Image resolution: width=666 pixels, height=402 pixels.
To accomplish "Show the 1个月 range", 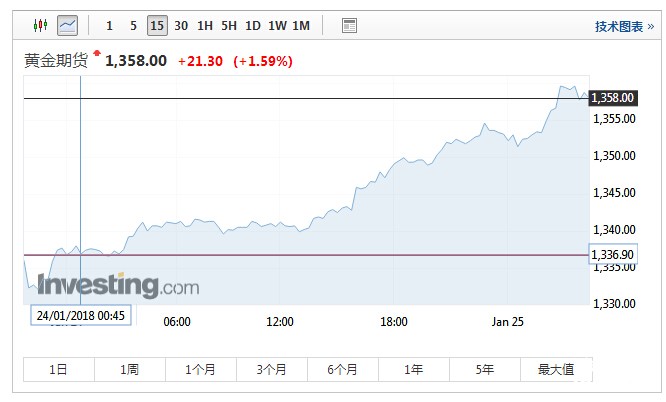I will pyautogui.click(x=201, y=369).
